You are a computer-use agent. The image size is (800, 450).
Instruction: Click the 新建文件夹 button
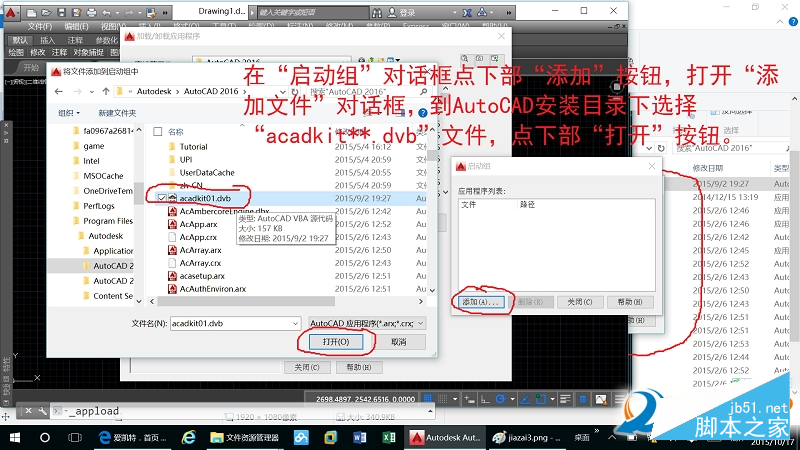pyautogui.click(x=117, y=113)
